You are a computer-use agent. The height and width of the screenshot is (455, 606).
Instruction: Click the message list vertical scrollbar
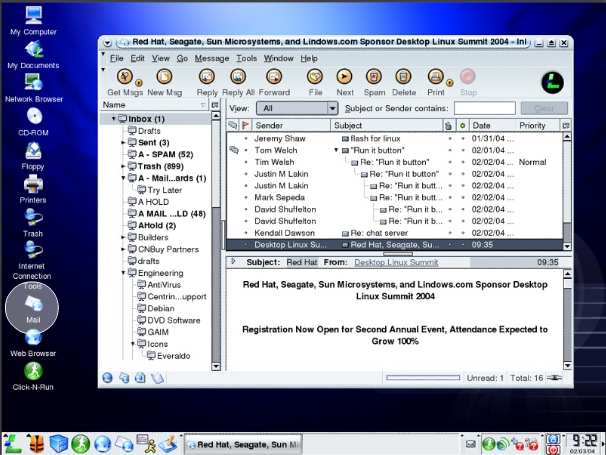pyautogui.click(x=567, y=191)
